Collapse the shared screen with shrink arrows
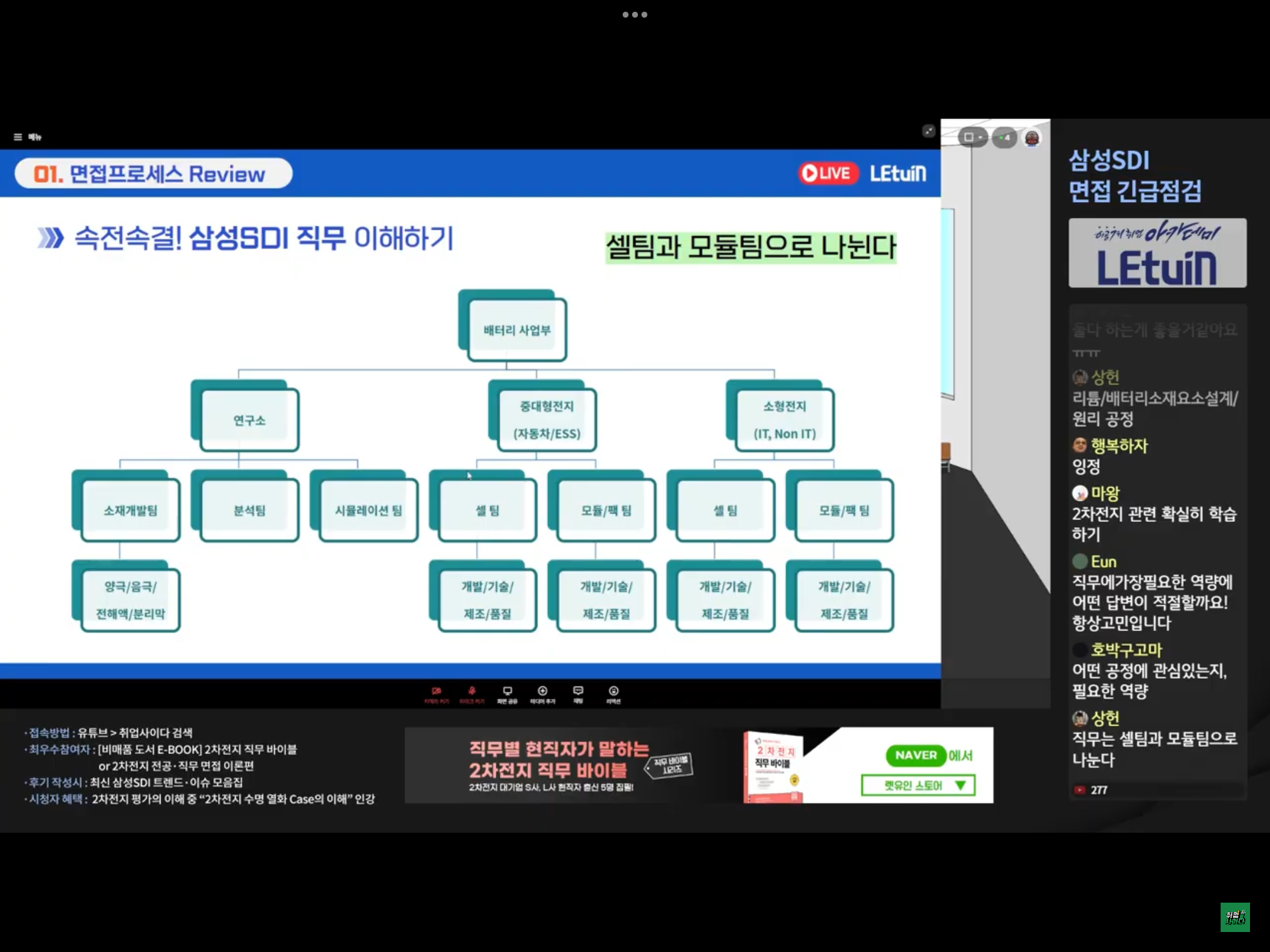Image resolution: width=1270 pixels, height=952 pixels. (928, 131)
